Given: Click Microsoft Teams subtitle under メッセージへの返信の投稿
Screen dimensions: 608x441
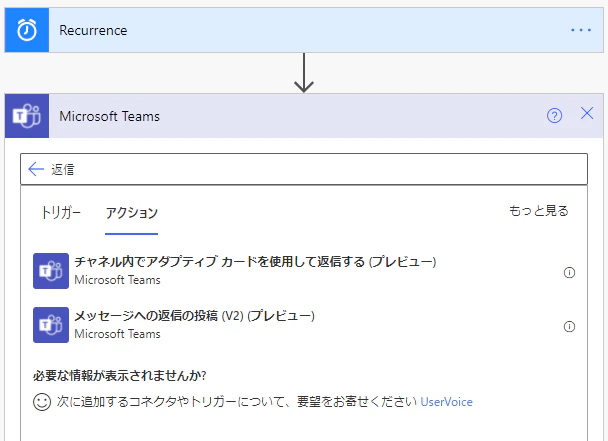Looking at the screenshot, I should (117, 334).
